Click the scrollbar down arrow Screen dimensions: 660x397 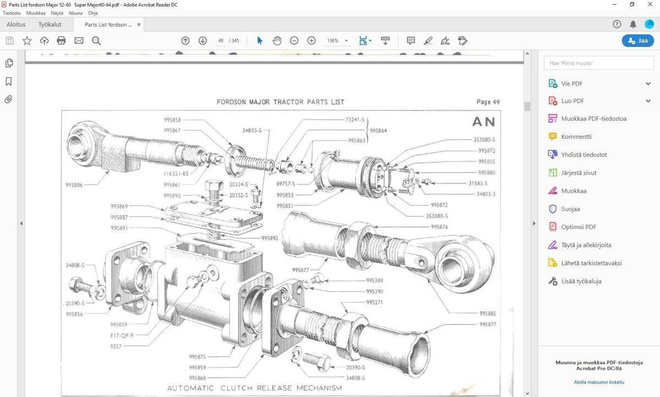point(527,393)
